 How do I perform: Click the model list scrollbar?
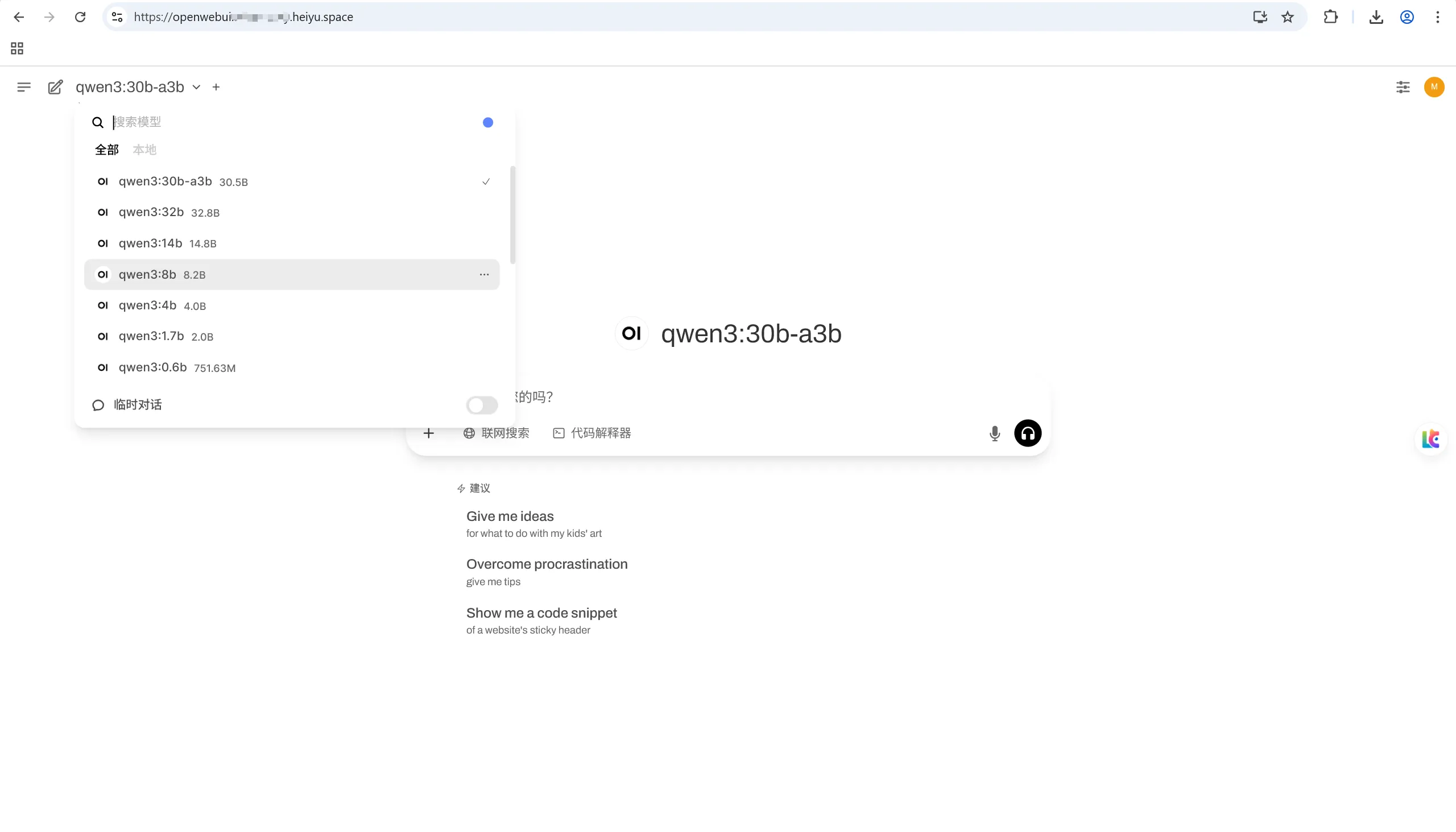pyautogui.click(x=512, y=215)
